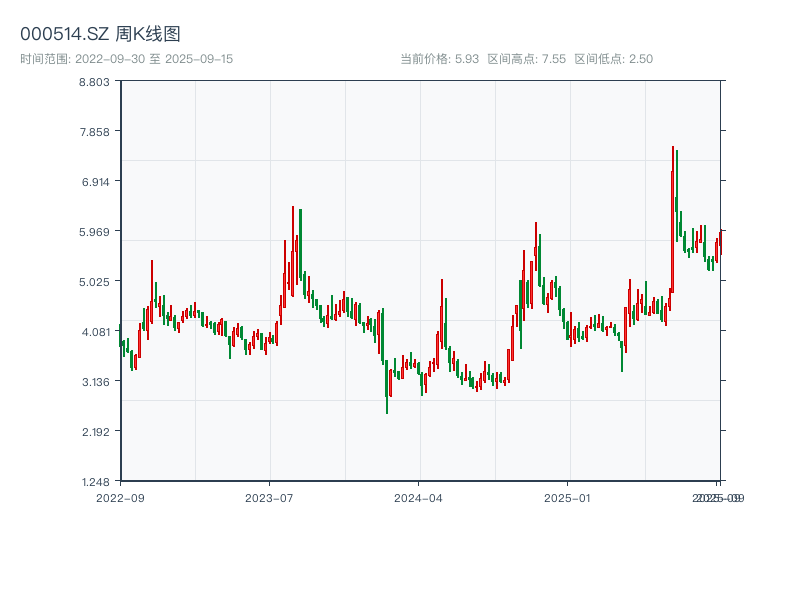
Task: Click the y-axis value 3.136
Action: (95, 382)
